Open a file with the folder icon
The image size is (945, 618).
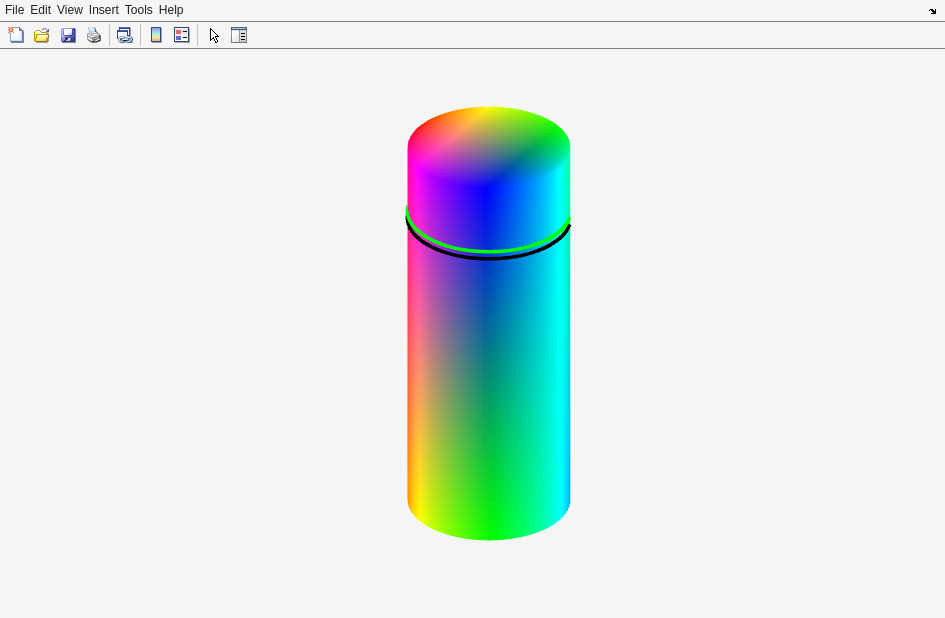tap(42, 35)
